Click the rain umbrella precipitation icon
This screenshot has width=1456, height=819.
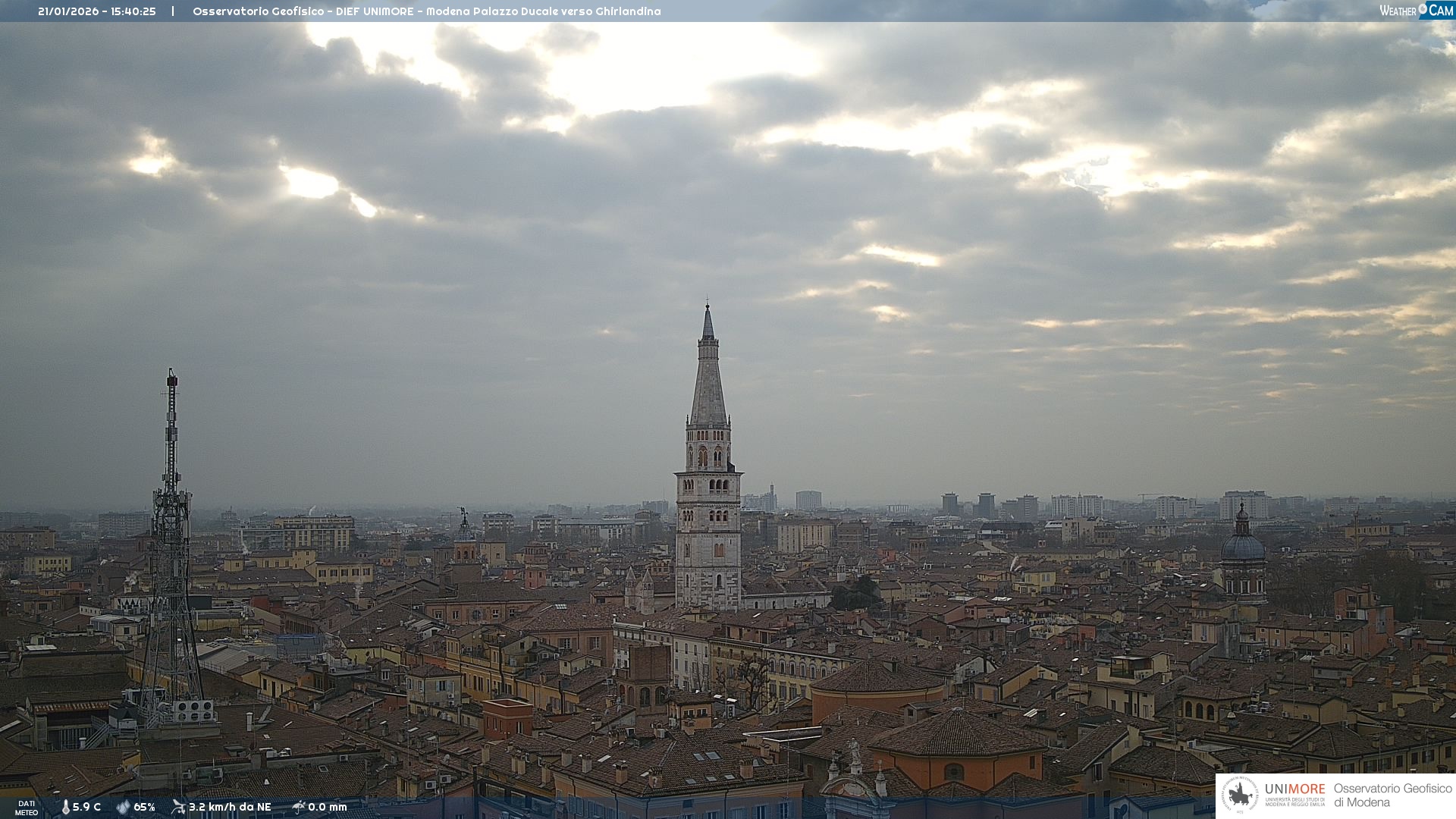[x=299, y=807]
